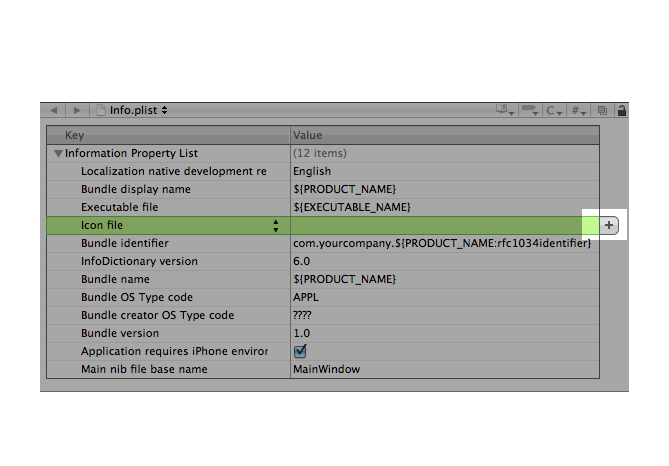
Task: Click the back navigation arrow
Action: [x=54, y=110]
